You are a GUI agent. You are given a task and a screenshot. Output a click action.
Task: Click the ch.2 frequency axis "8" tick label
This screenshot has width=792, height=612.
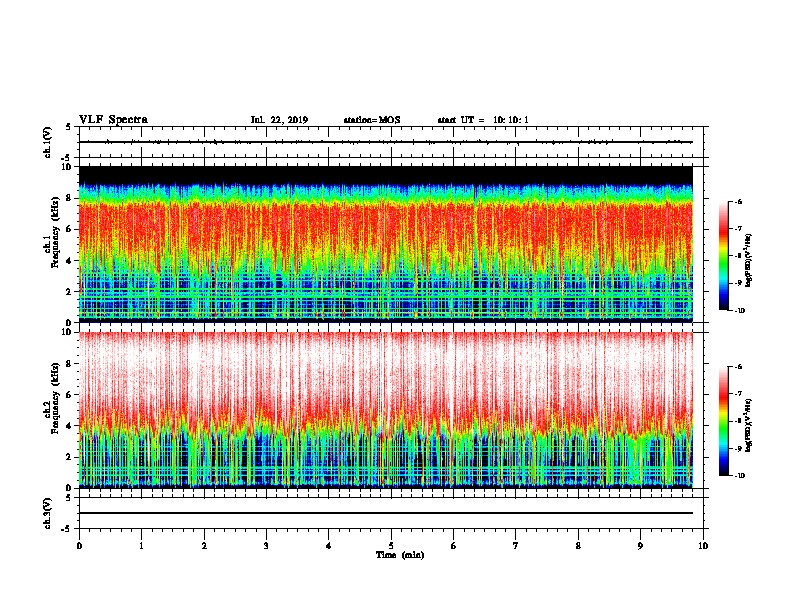pyautogui.click(x=70, y=364)
